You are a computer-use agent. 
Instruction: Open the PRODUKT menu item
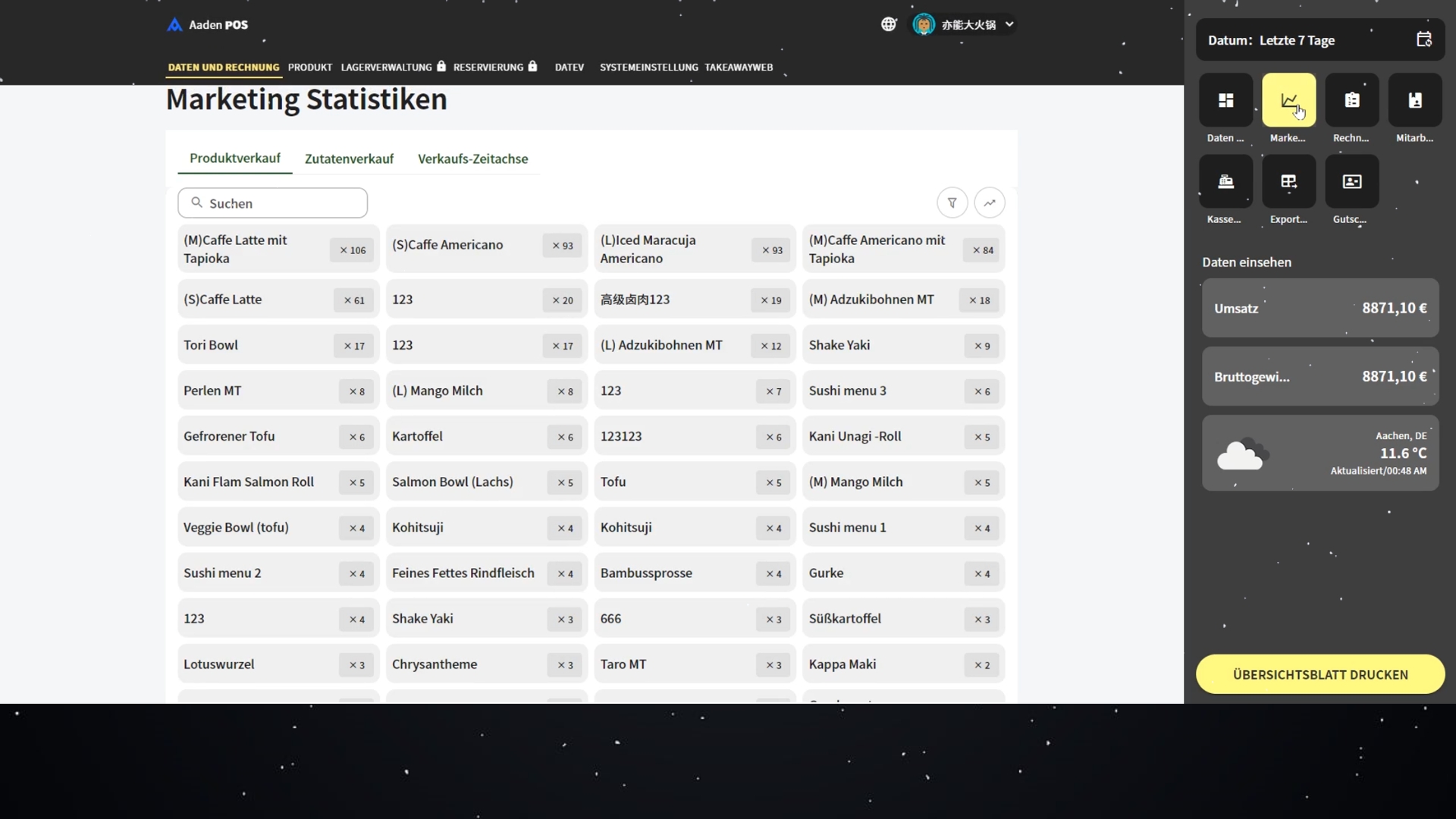(x=309, y=67)
